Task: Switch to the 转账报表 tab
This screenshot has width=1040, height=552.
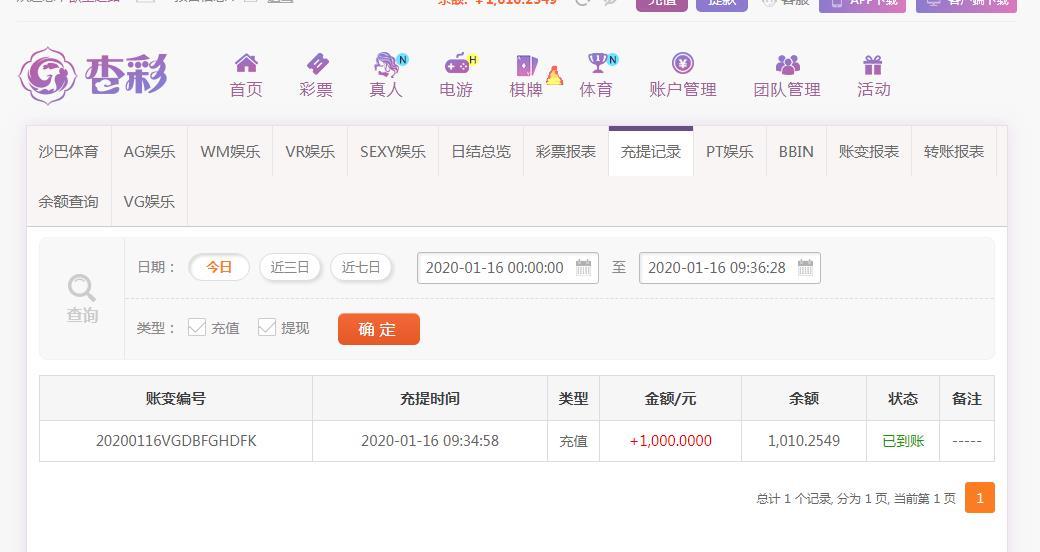Action: (954, 151)
